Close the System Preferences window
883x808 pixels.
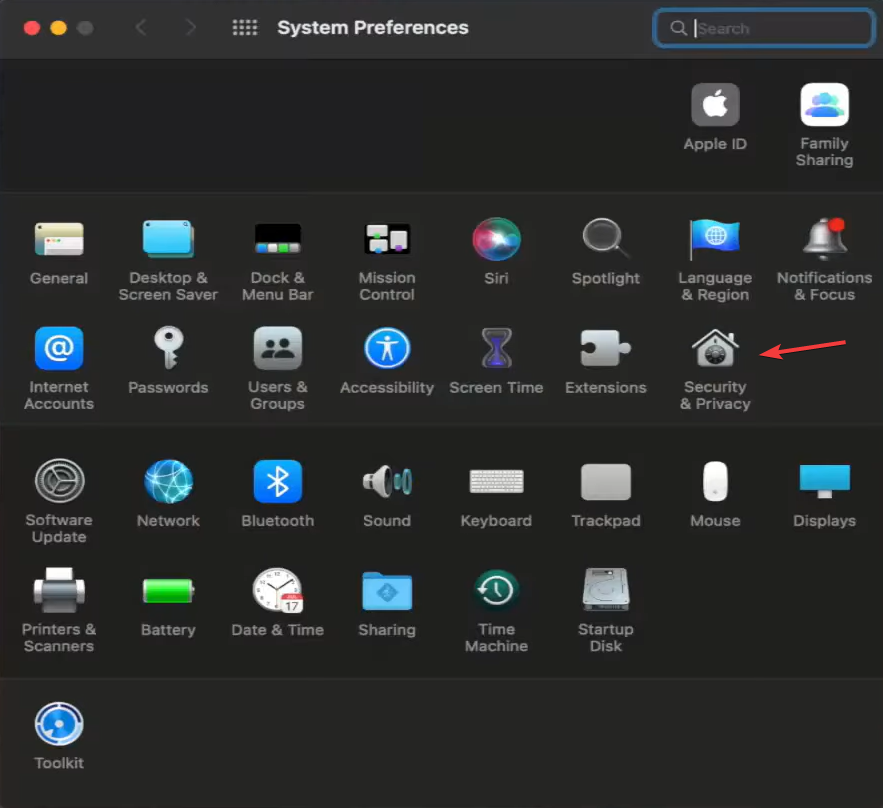click(x=32, y=28)
